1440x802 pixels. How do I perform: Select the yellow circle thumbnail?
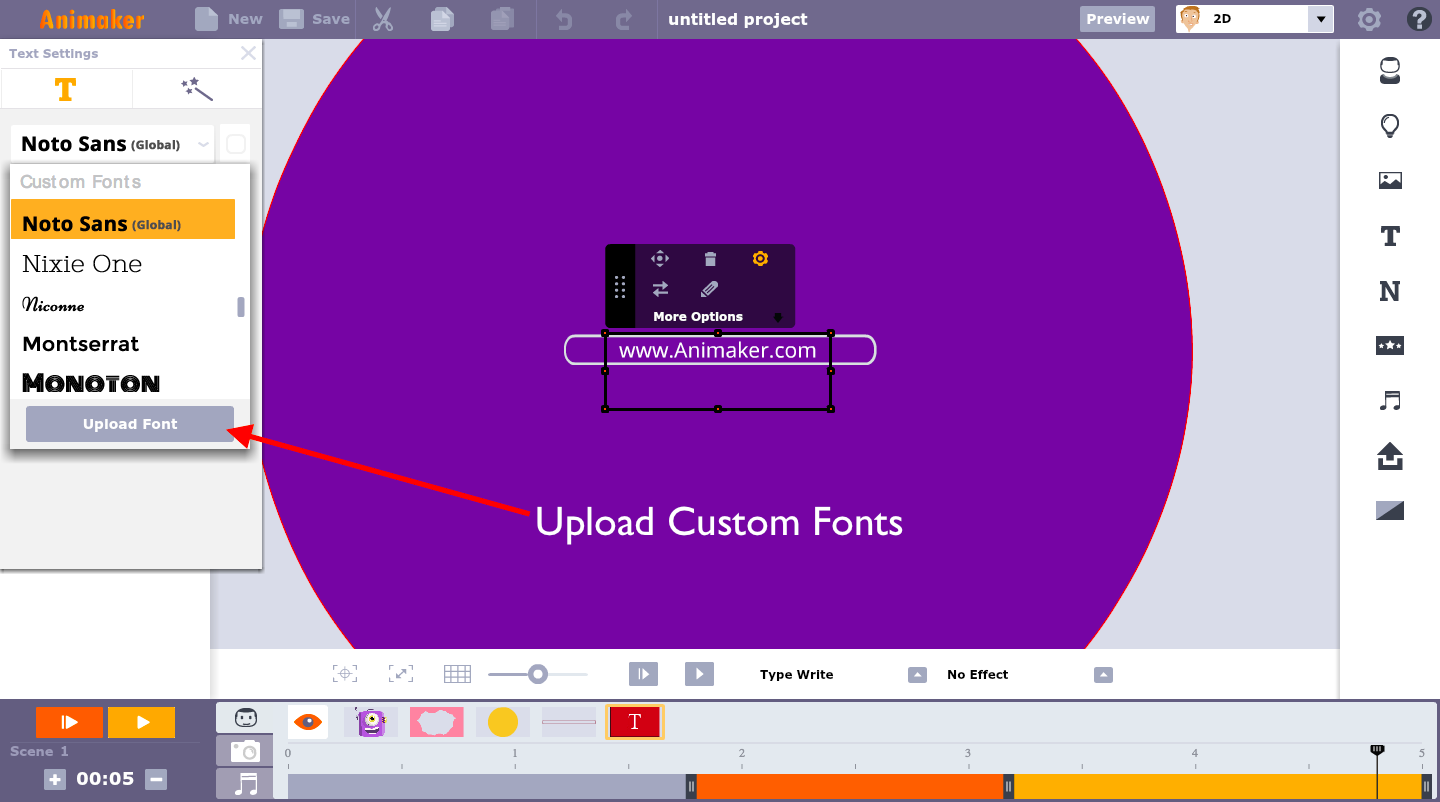(503, 722)
